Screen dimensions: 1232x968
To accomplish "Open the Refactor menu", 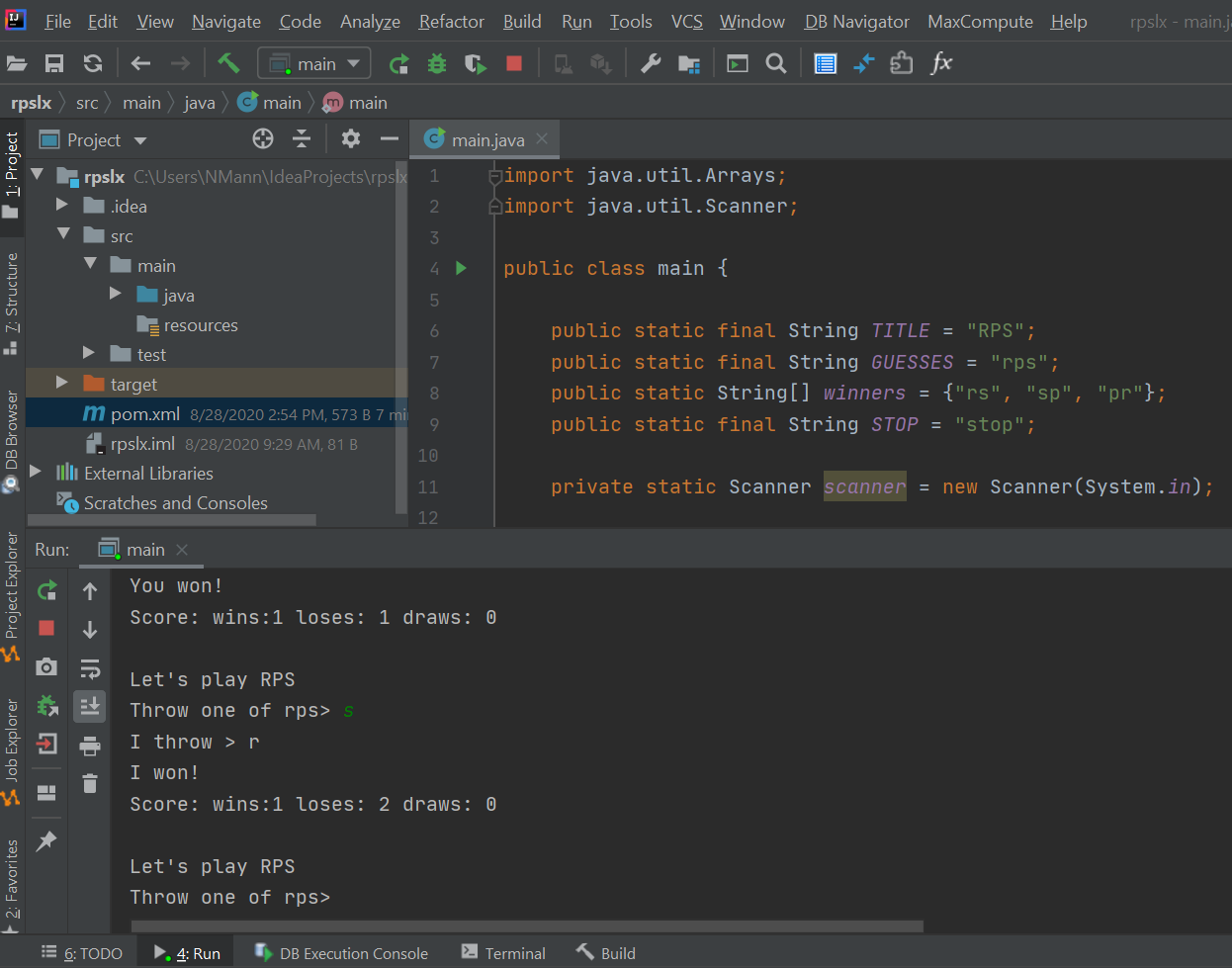I will 451,21.
